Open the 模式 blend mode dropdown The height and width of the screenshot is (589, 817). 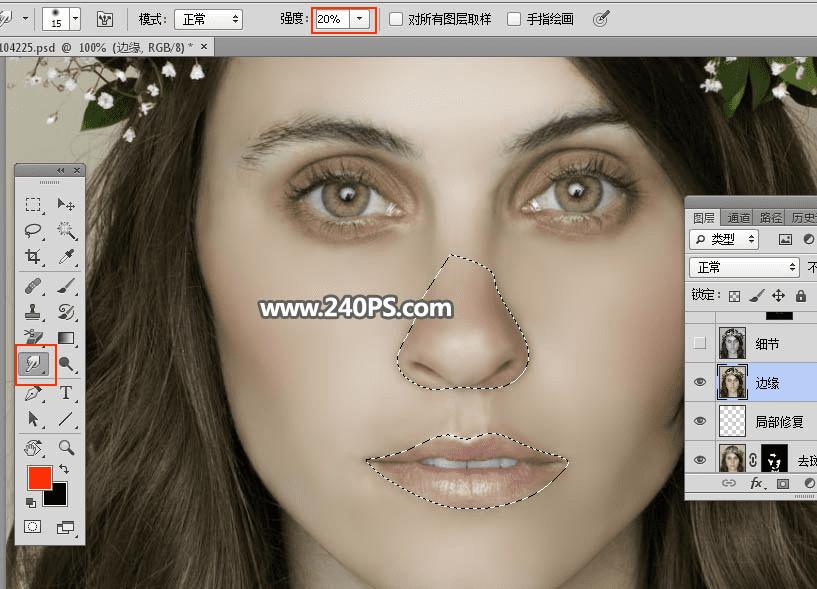pos(208,19)
